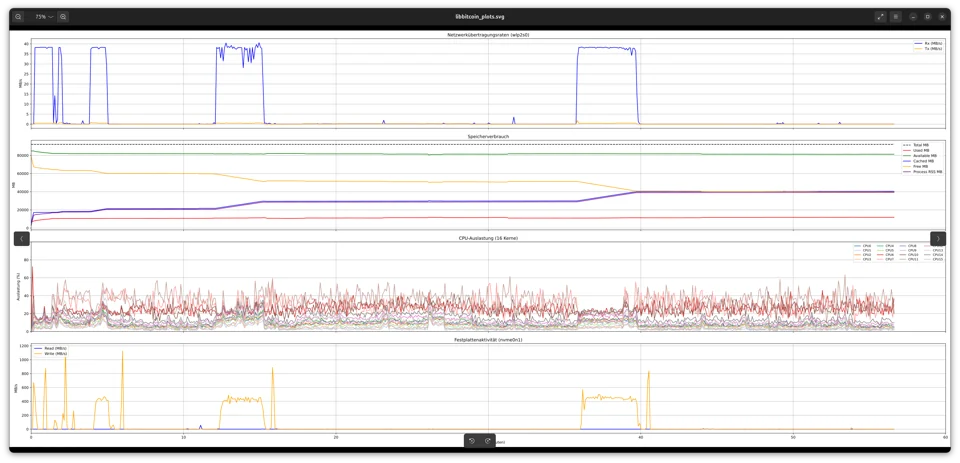Click the Free MB legend entry
Image resolution: width=960 pixels, height=463 pixels.
915,167
